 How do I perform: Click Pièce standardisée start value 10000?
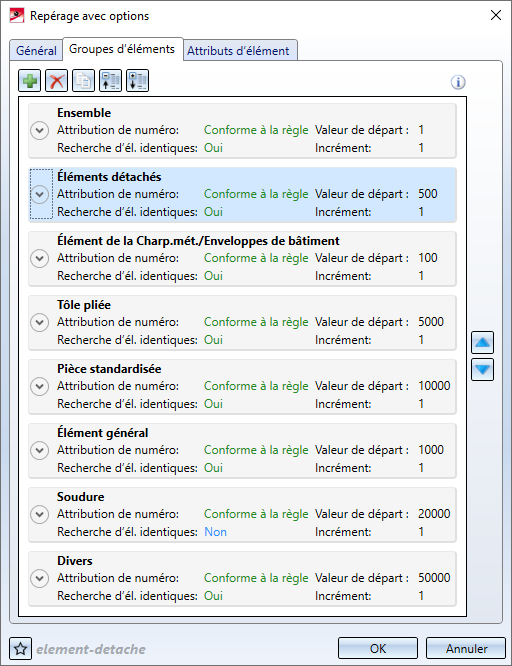click(434, 386)
